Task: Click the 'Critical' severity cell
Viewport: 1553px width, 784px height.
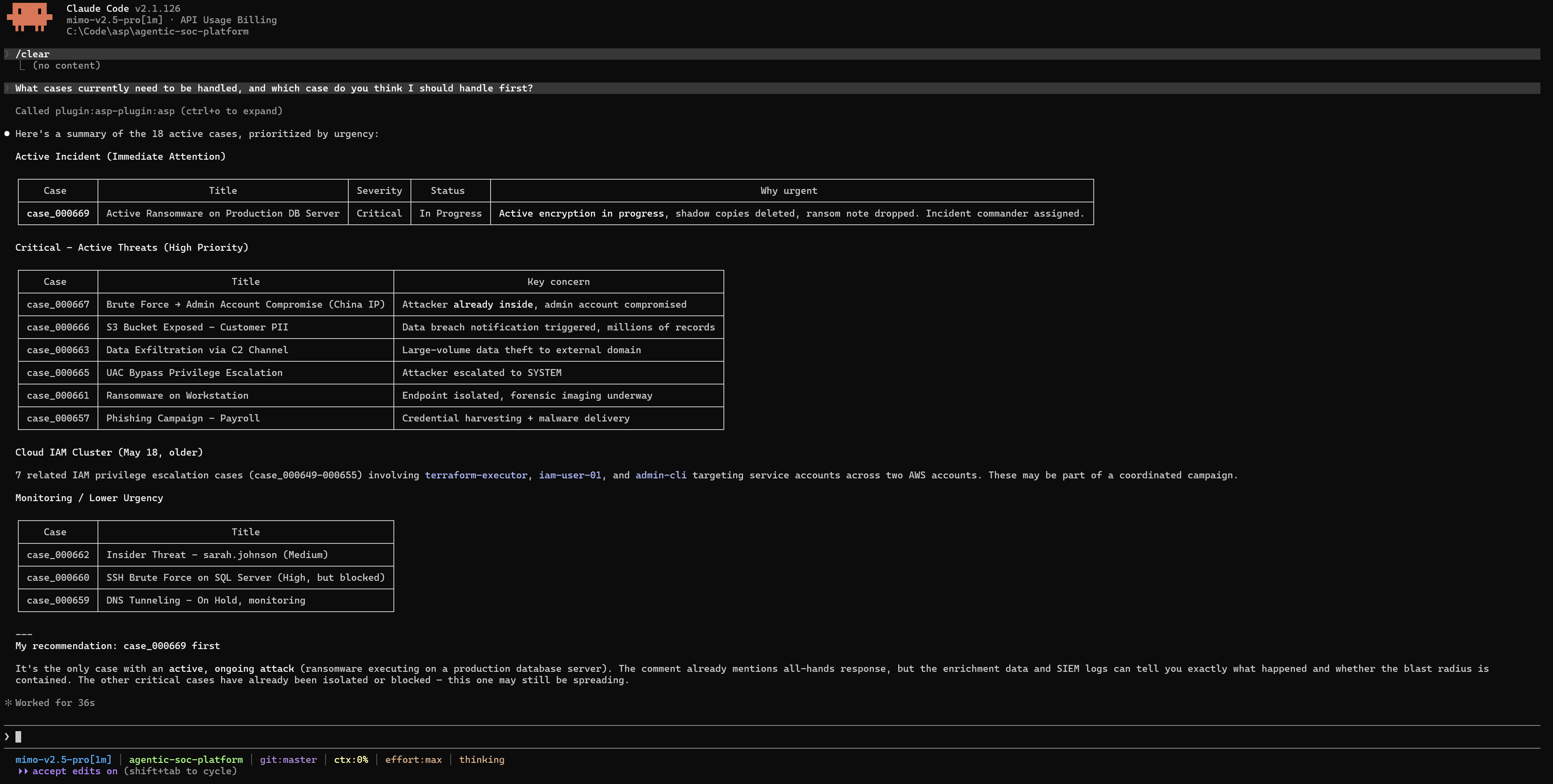Action: [x=379, y=213]
